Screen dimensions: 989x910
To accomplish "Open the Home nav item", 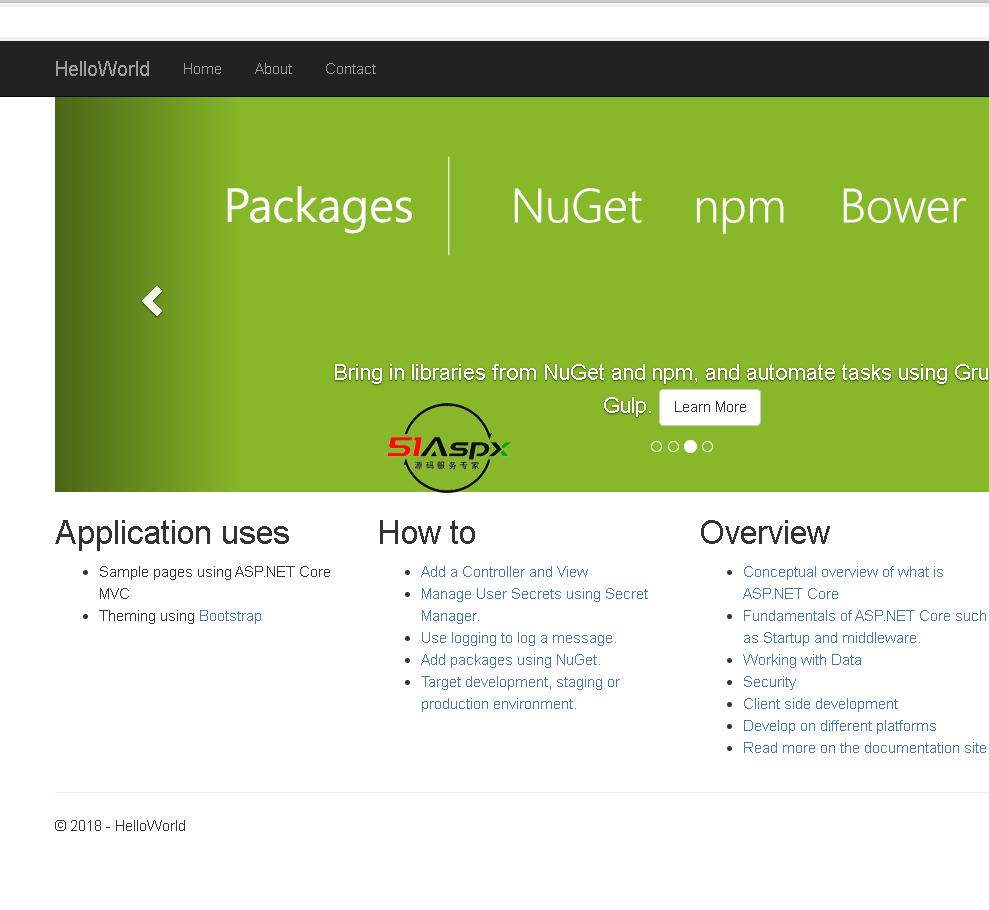I will pyautogui.click(x=202, y=69).
